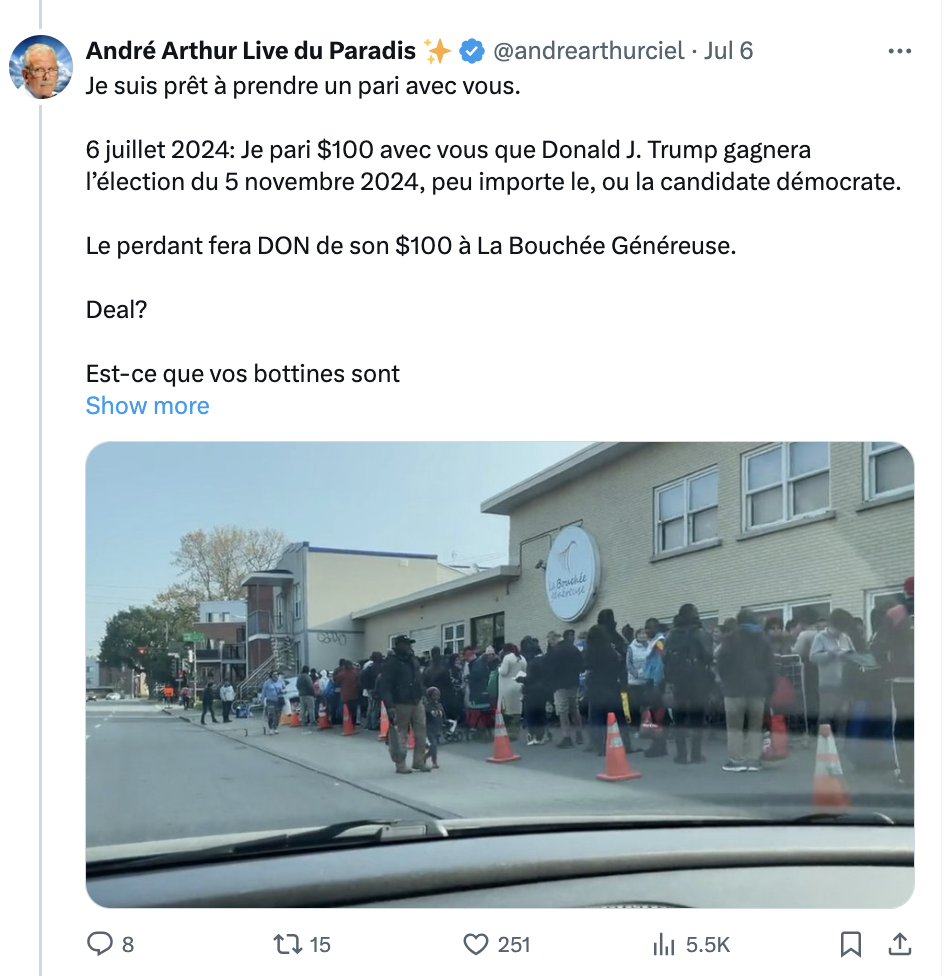This screenshot has height=976, width=952.
Task: Open André Arthur's profile avatar
Action: pyautogui.click(x=41, y=67)
